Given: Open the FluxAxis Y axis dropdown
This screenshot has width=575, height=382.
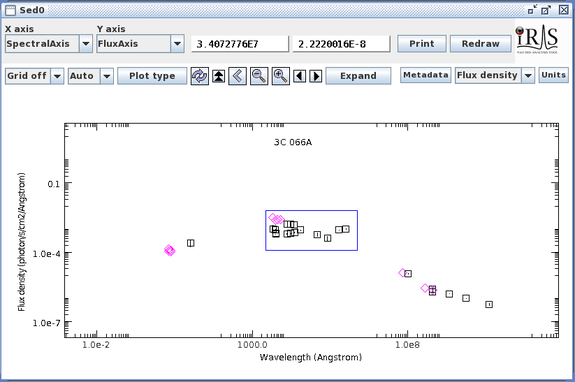Looking at the screenshot, I should pos(177,44).
